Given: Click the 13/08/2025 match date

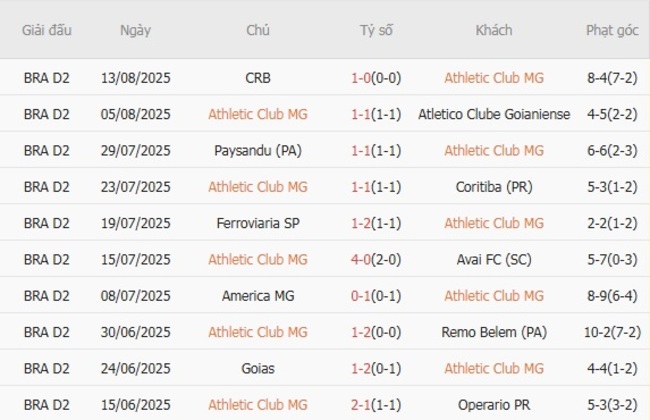Looking at the screenshot, I should pyautogui.click(x=135, y=78).
